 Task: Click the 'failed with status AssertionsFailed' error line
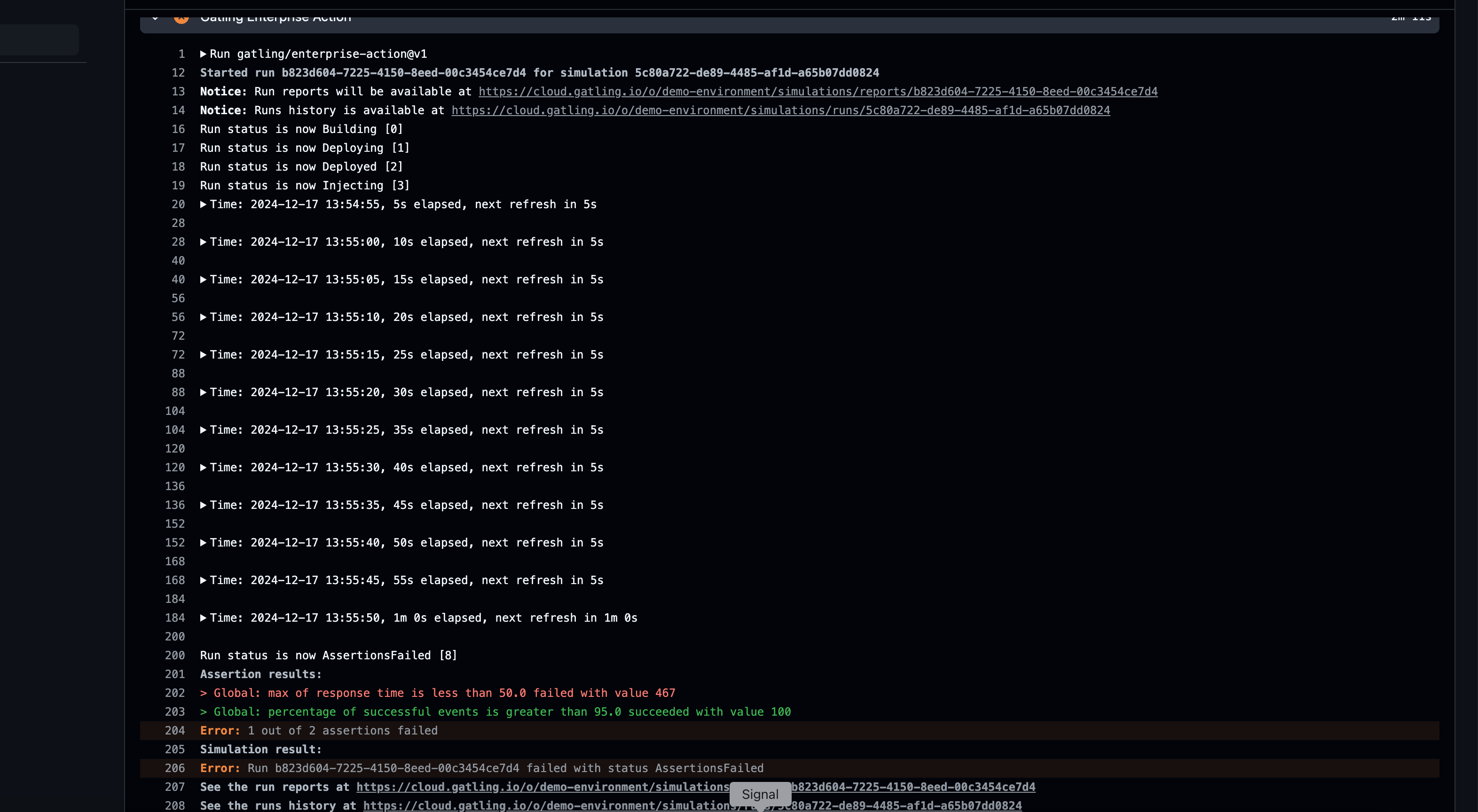(x=481, y=768)
